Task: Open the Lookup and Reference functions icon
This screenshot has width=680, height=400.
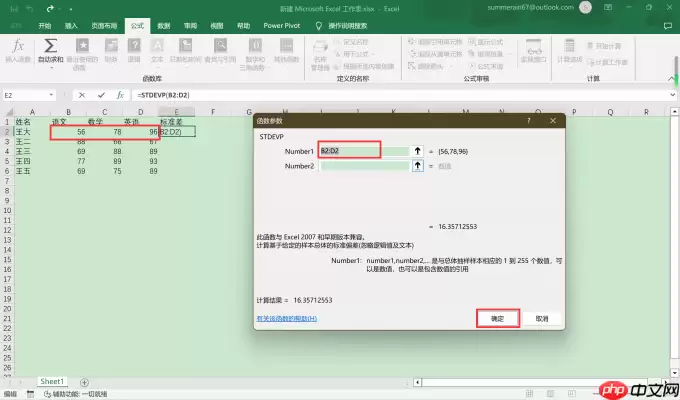Action: (x=220, y=45)
